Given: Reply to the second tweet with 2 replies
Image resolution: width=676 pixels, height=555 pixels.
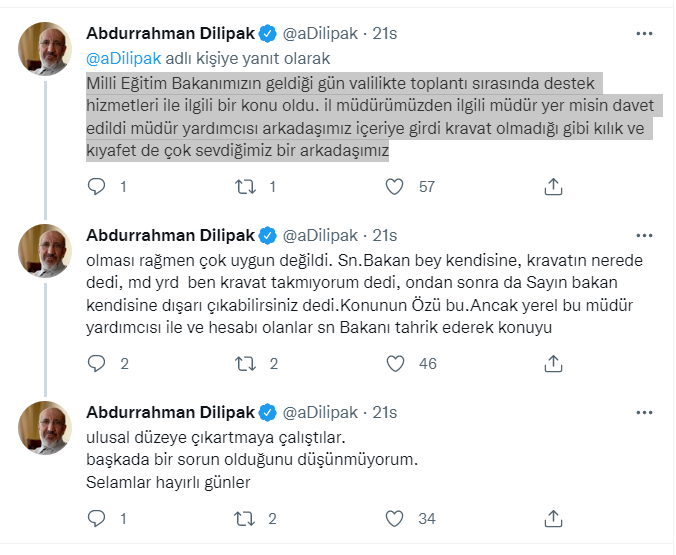Looking at the screenshot, I should coord(97,364).
